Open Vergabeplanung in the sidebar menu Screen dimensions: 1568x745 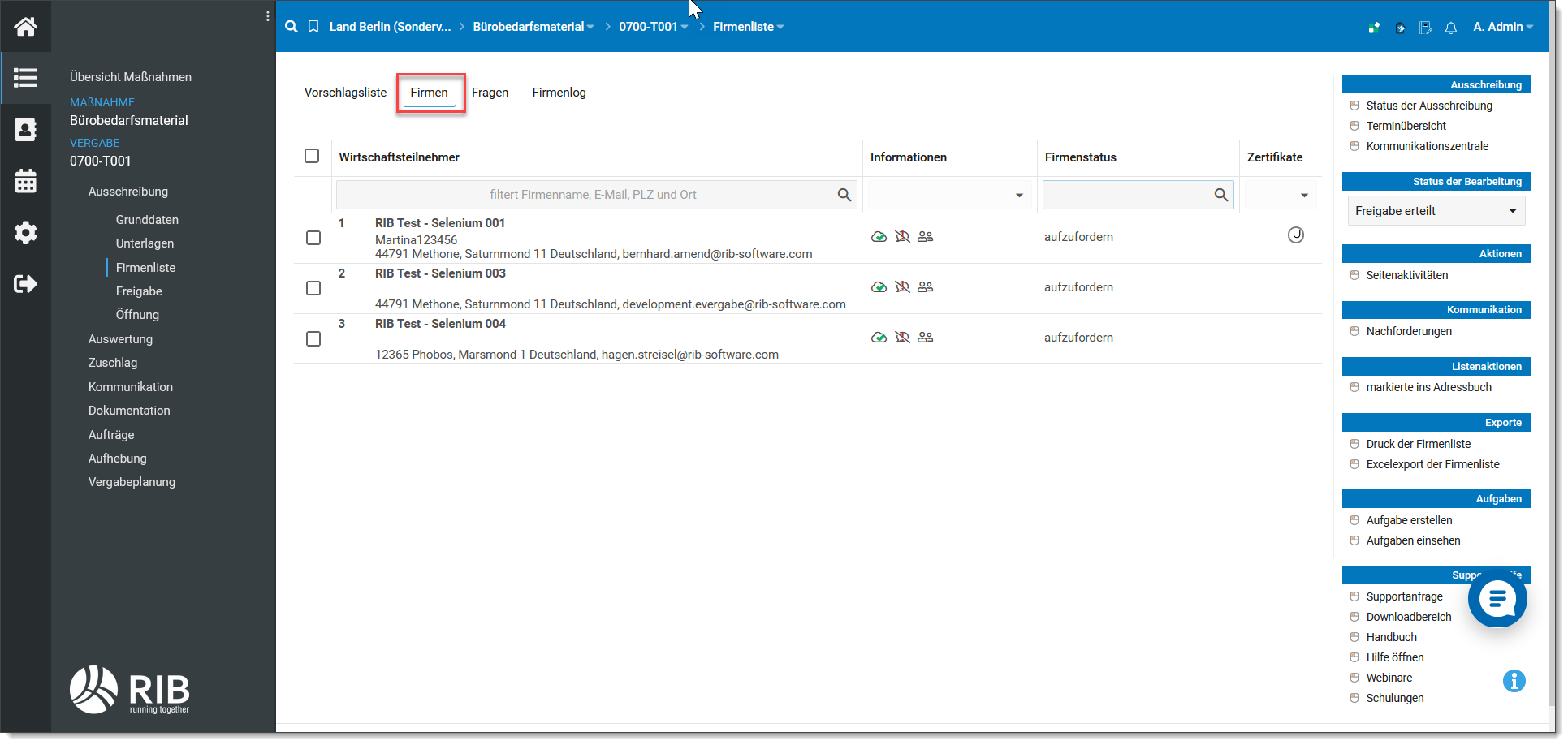[132, 482]
